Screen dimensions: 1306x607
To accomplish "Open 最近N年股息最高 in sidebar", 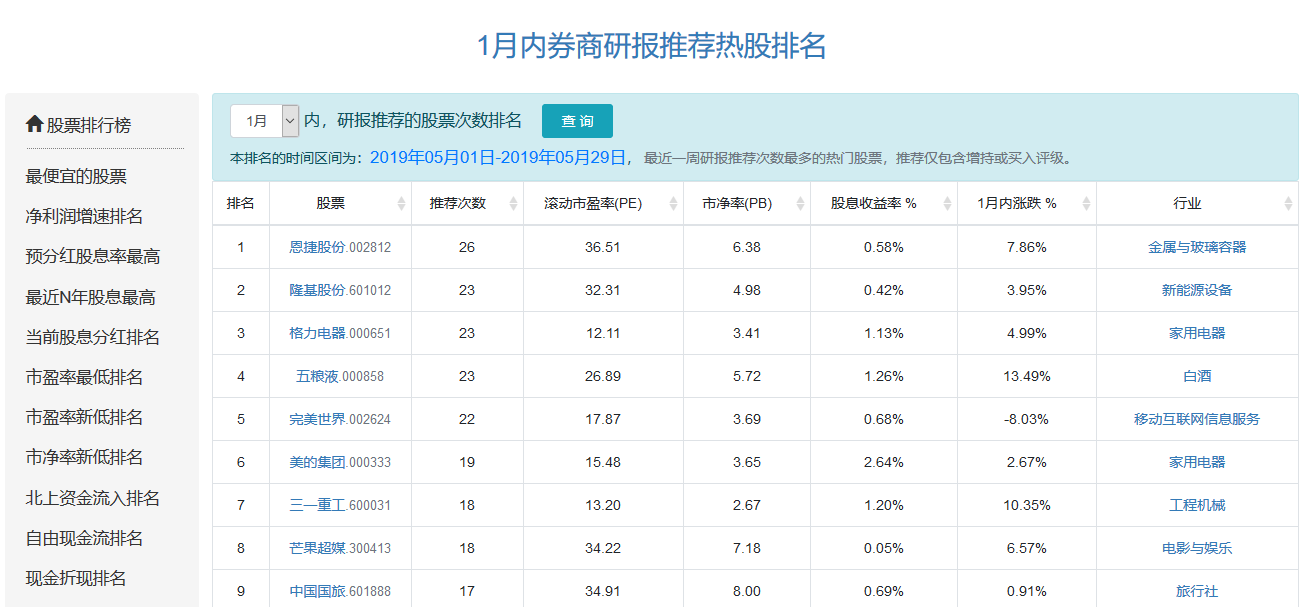I will point(90,298).
